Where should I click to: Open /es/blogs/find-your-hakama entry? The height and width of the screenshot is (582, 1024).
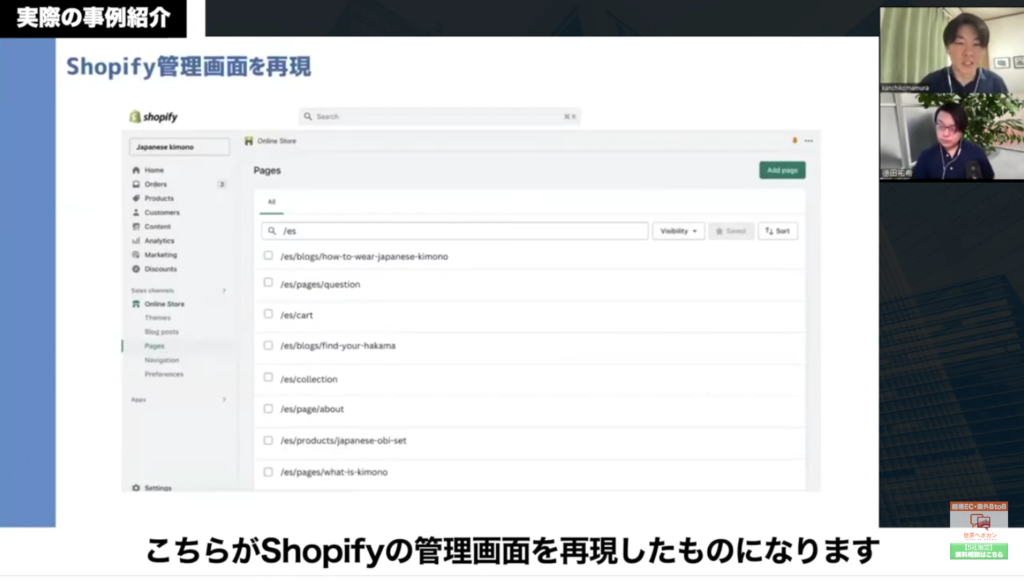click(338, 346)
